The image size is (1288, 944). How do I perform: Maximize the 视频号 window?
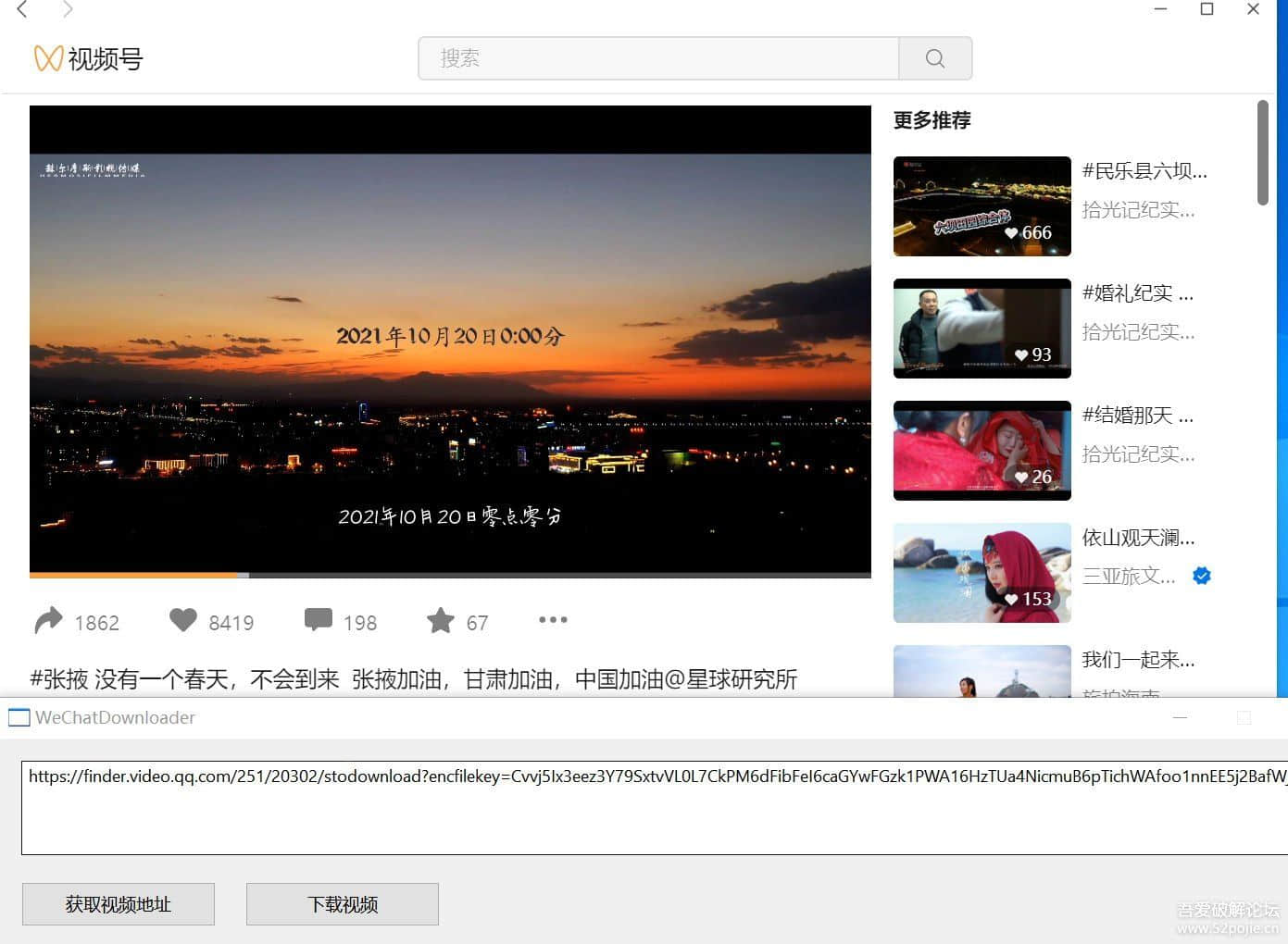coord(1207,9)
